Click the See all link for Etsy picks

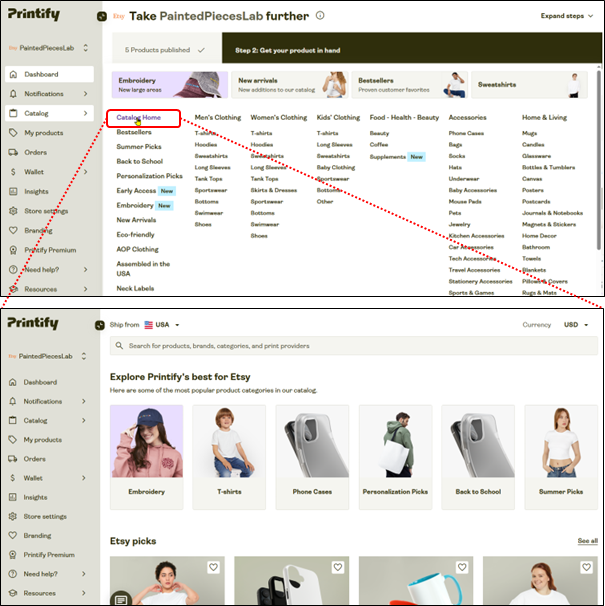click(x=587, y=541)
